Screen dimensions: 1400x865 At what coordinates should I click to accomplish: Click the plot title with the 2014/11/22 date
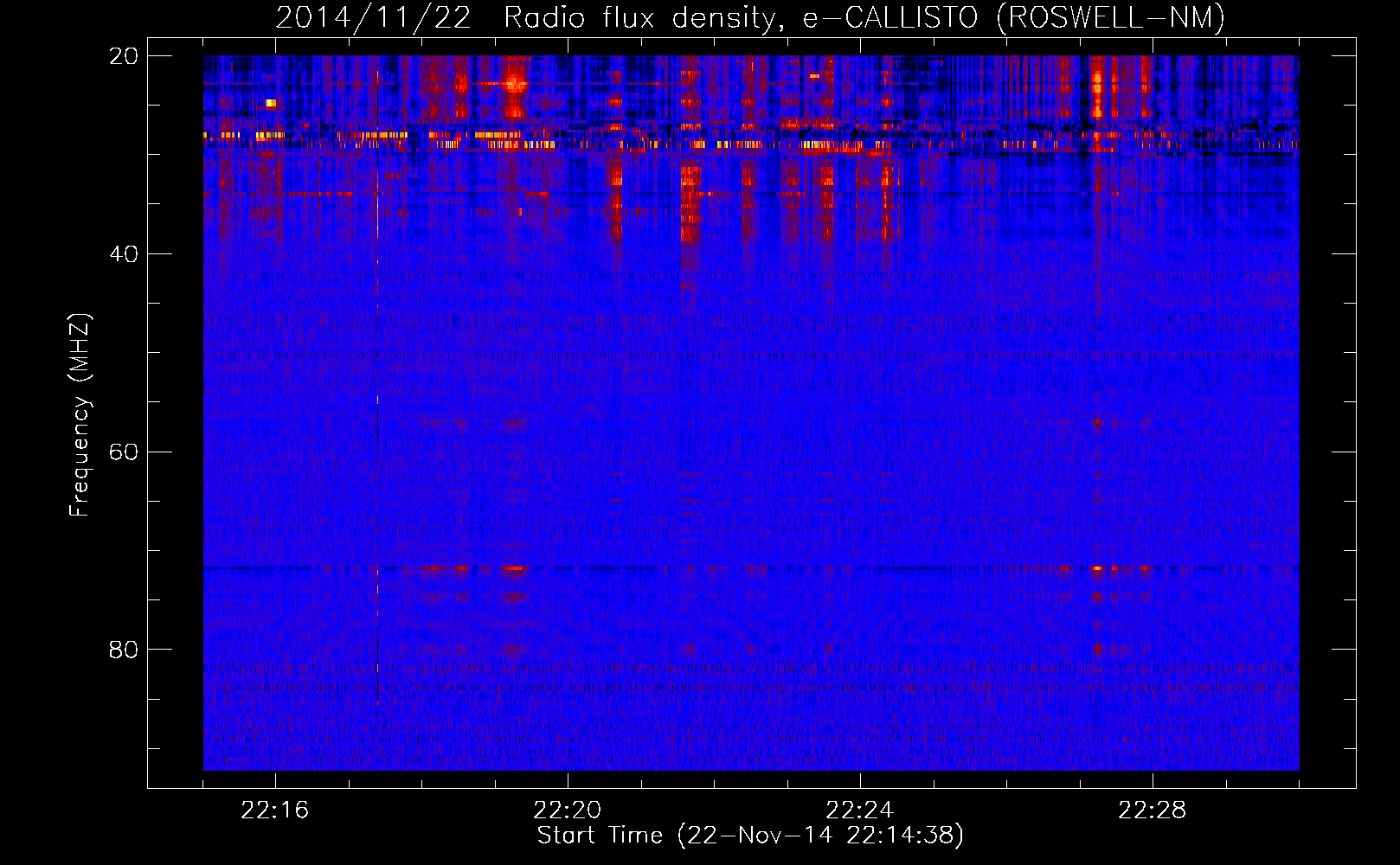[x=750, y=17]
